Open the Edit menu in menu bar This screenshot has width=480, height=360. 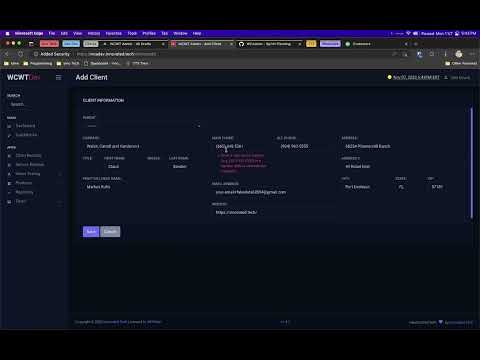coord(64,33)
